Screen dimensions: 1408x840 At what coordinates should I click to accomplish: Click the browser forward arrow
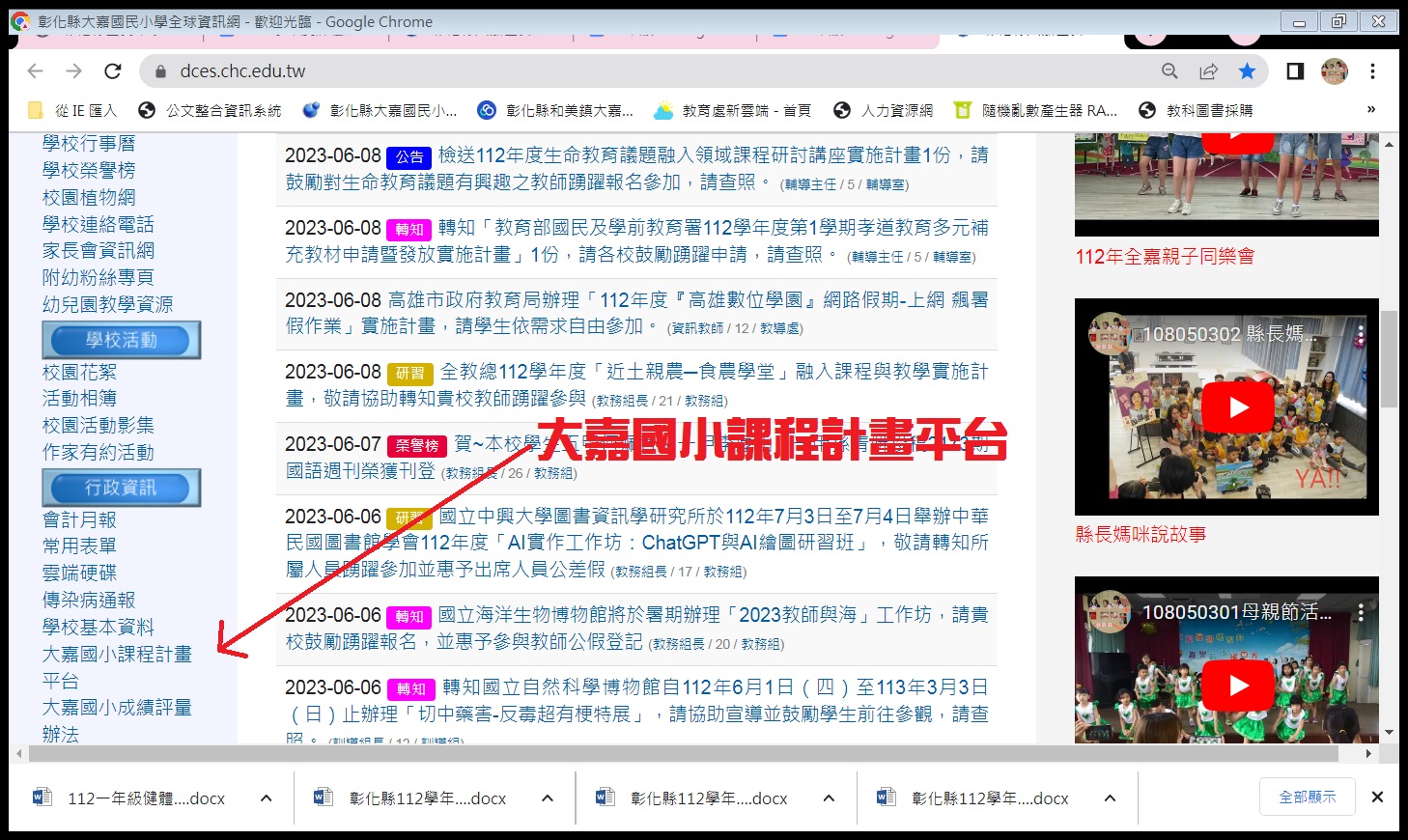click(74, 71)
